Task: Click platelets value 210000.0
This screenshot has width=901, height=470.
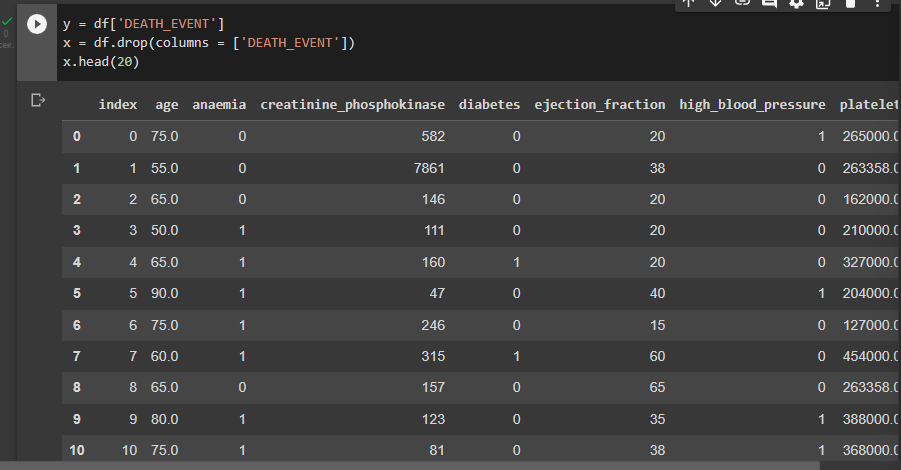Action: (870, 230)
